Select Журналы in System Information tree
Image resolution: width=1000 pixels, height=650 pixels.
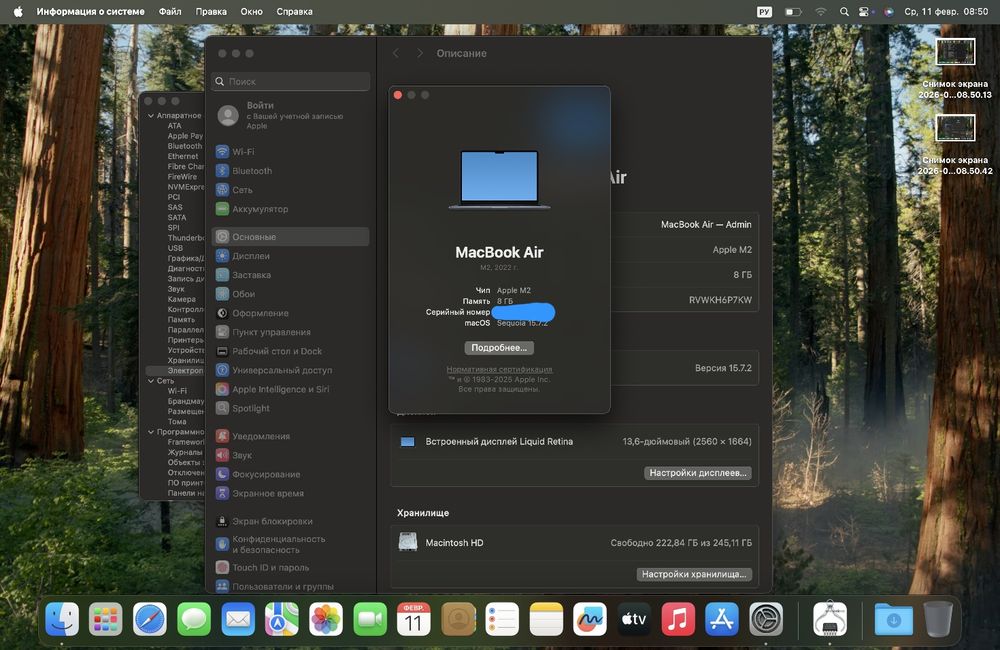tap(185, 452)
